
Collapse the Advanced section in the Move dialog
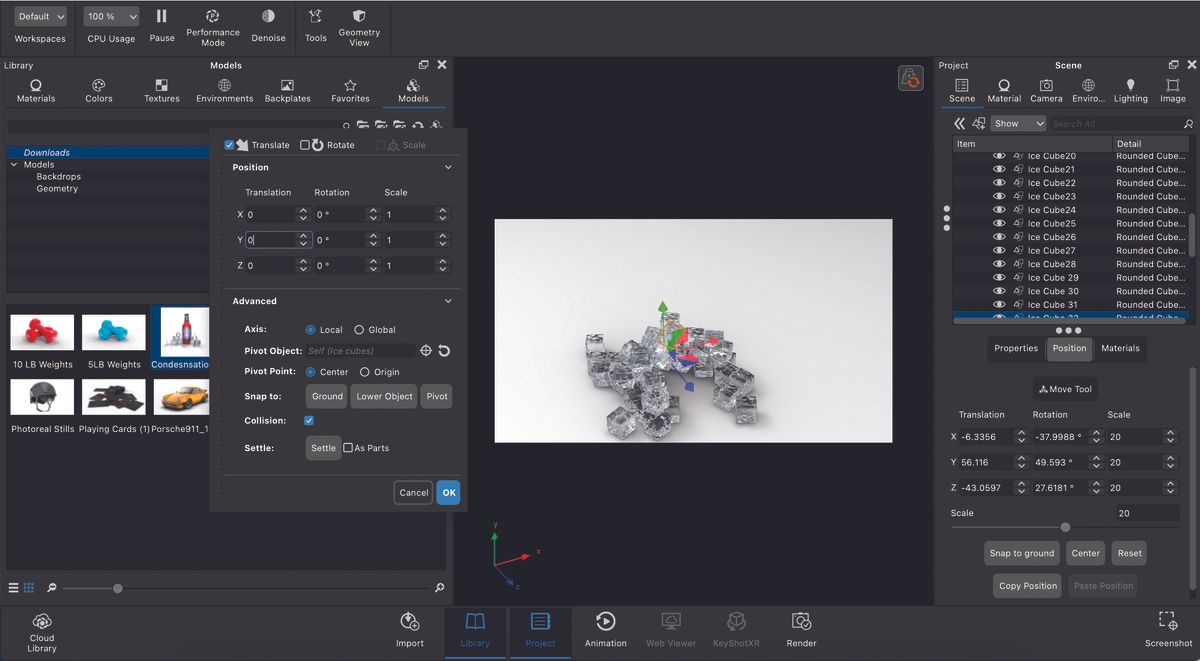[x=448, y=301]
